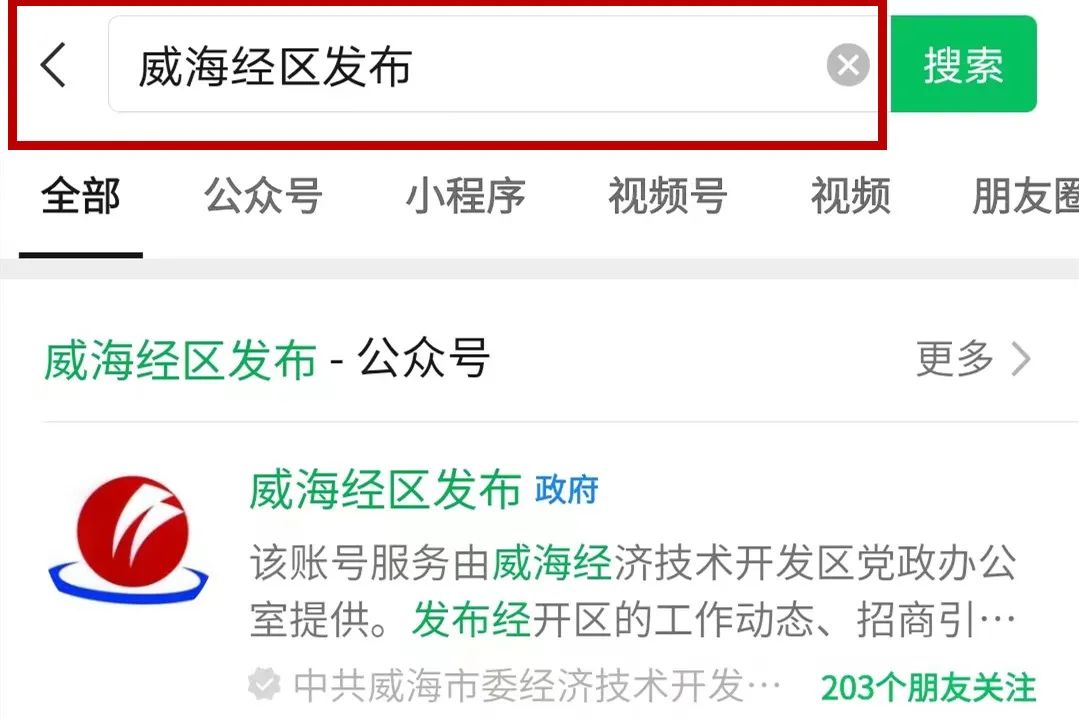This screenshot has height=719, width=1079.
Task: Tap the back arrow icon
Action: click(54, 65)
